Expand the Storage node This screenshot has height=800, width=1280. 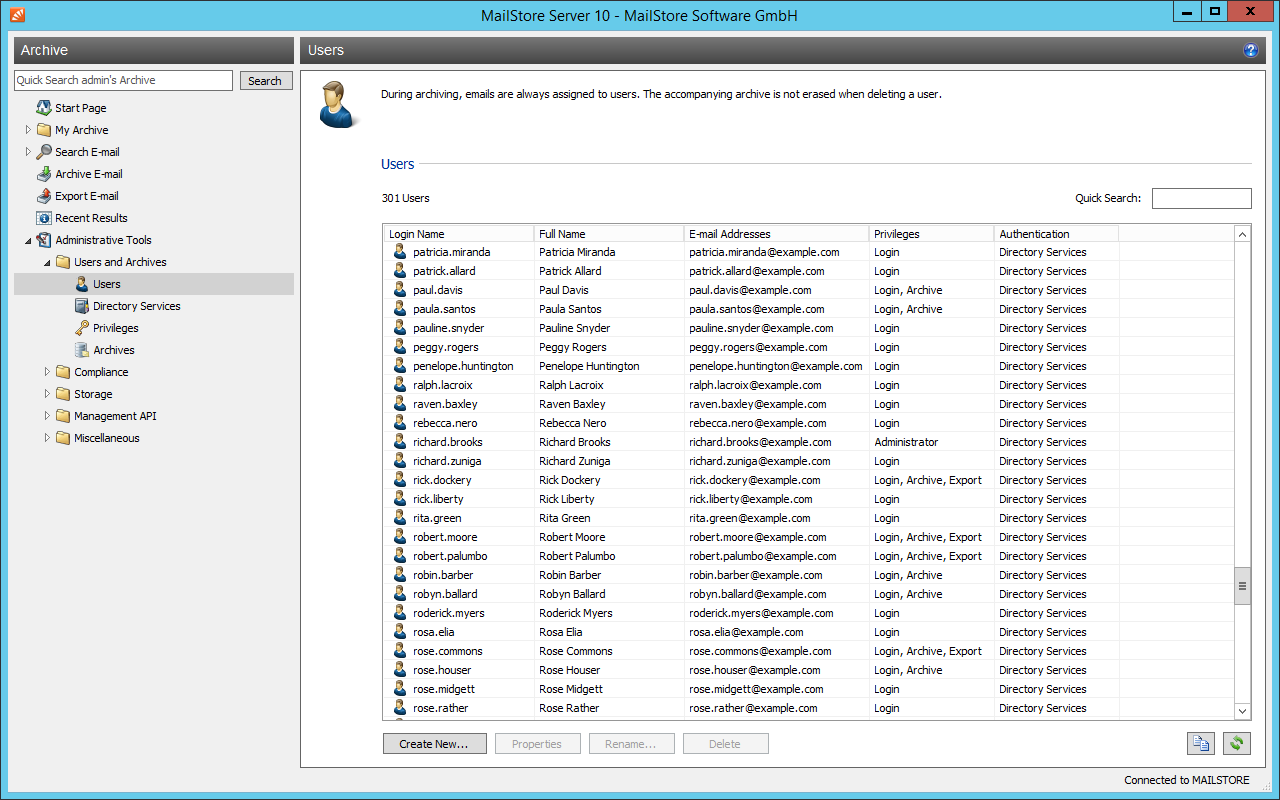point(47,394)
